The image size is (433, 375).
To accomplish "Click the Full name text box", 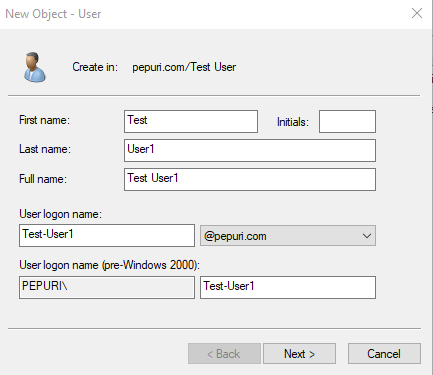I will [x=250, y=179].
